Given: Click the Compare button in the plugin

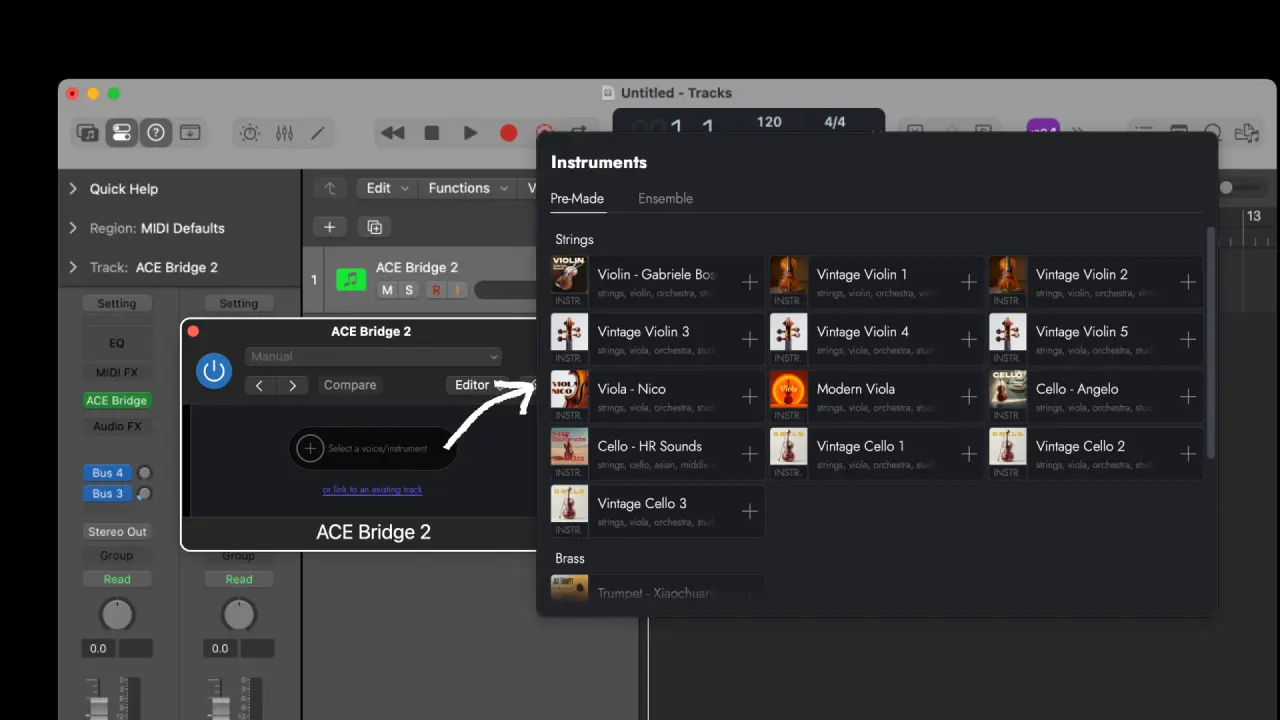Looking at the screenshot, I should click(350, 385).
